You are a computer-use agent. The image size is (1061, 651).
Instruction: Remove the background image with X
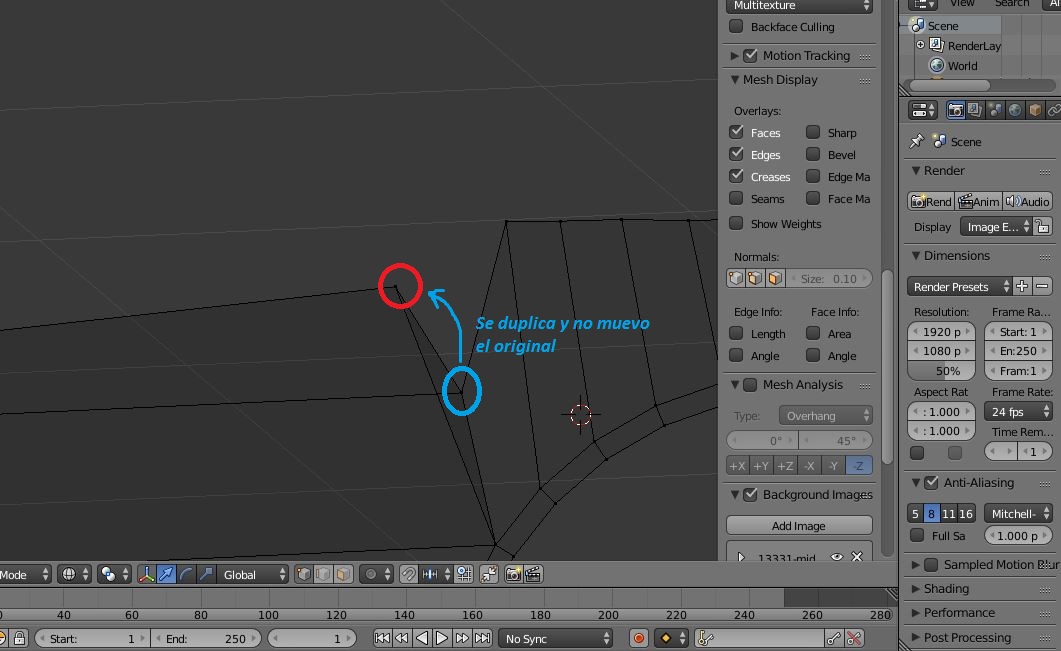tap(857, 557)
